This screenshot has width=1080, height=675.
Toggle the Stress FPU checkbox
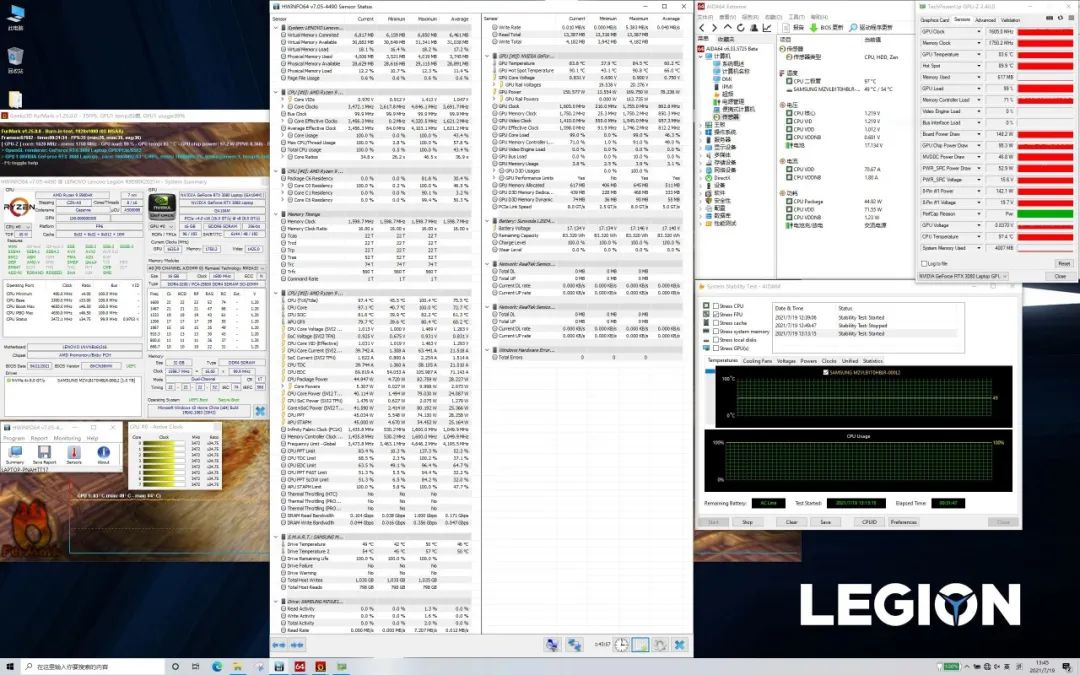(716, 315)
